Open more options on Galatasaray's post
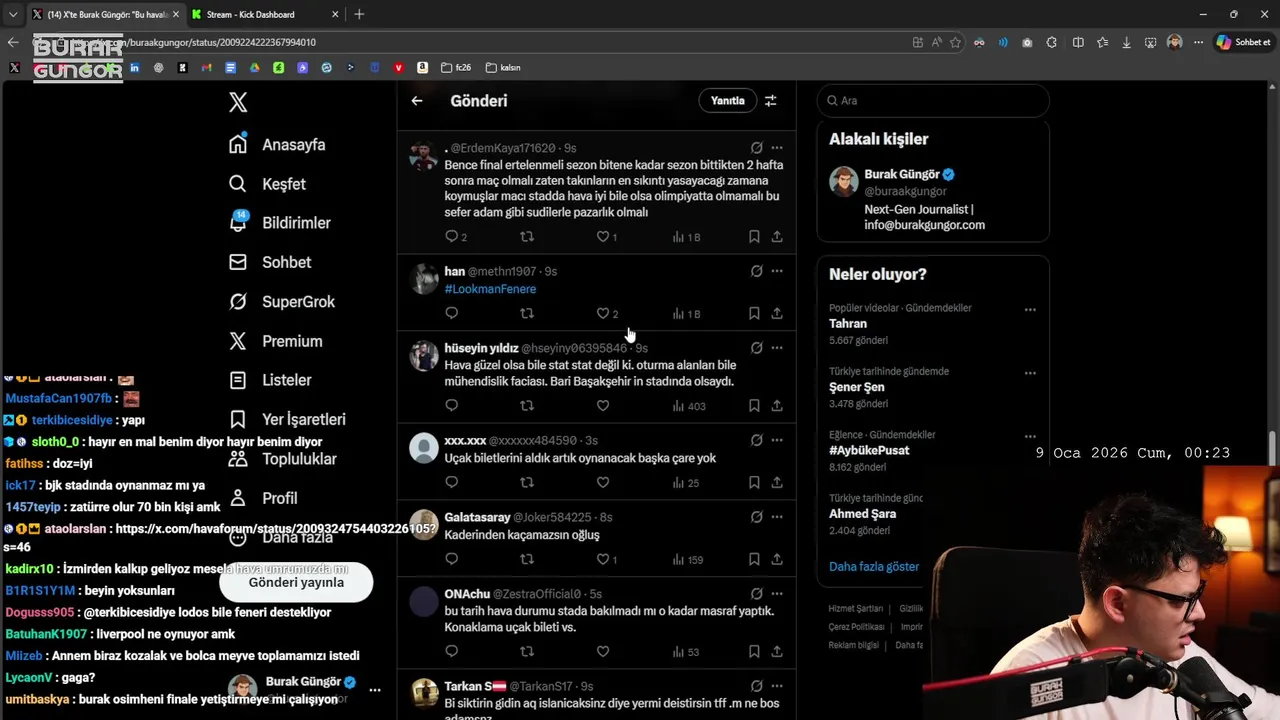Viewport: 1280px width, 720px height. click(777, 517)
